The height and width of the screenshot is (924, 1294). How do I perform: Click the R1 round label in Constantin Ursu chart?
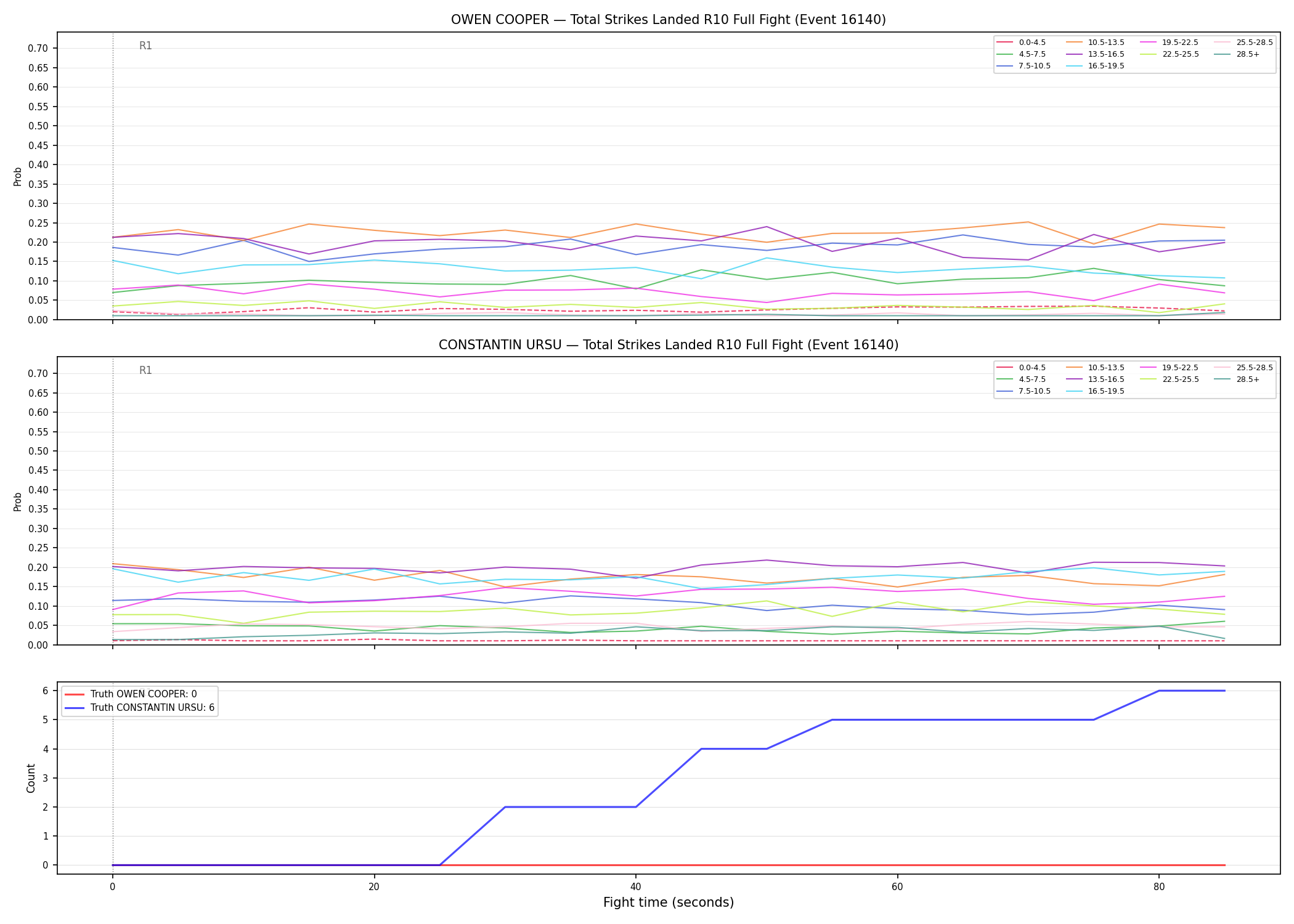[145, 370]
